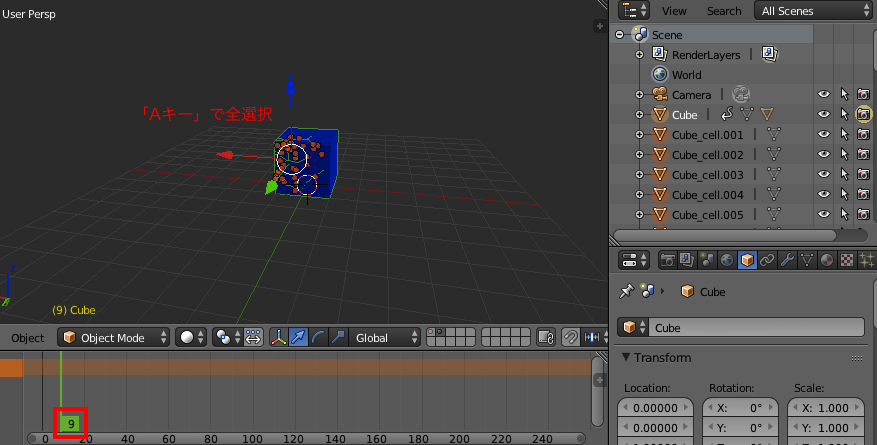
Task: Open the outliner Search menu
Action: click(x=724, y=11)
